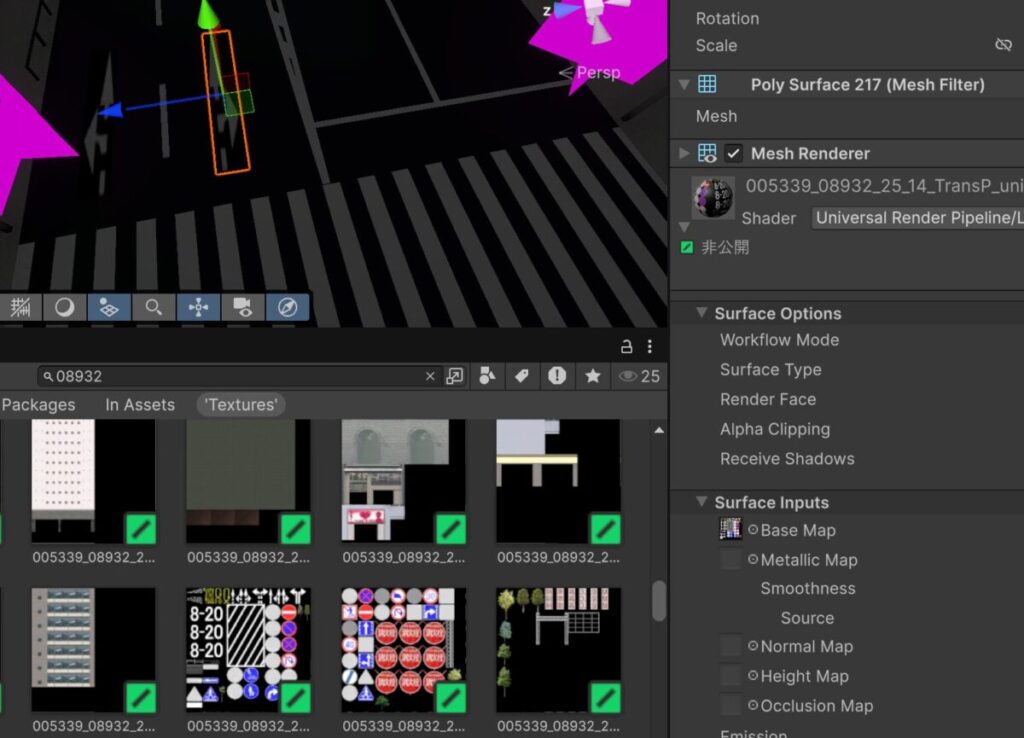Disable the Mesh Renderer checkbox
This screenshot has width=1024, height=738.
tap(734, 153)
